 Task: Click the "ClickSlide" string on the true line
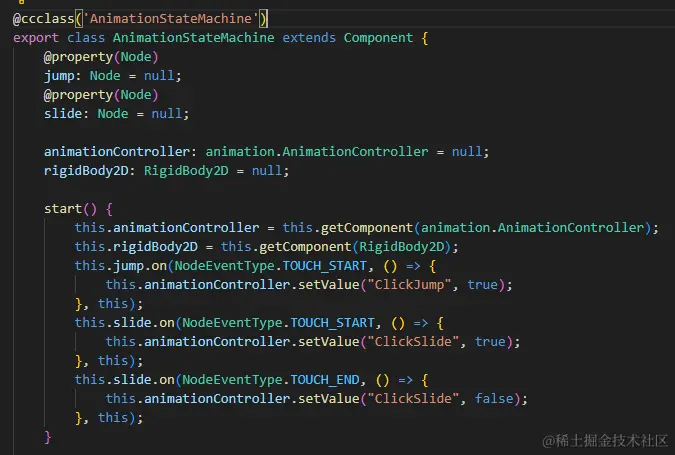(x=413, y=341)
